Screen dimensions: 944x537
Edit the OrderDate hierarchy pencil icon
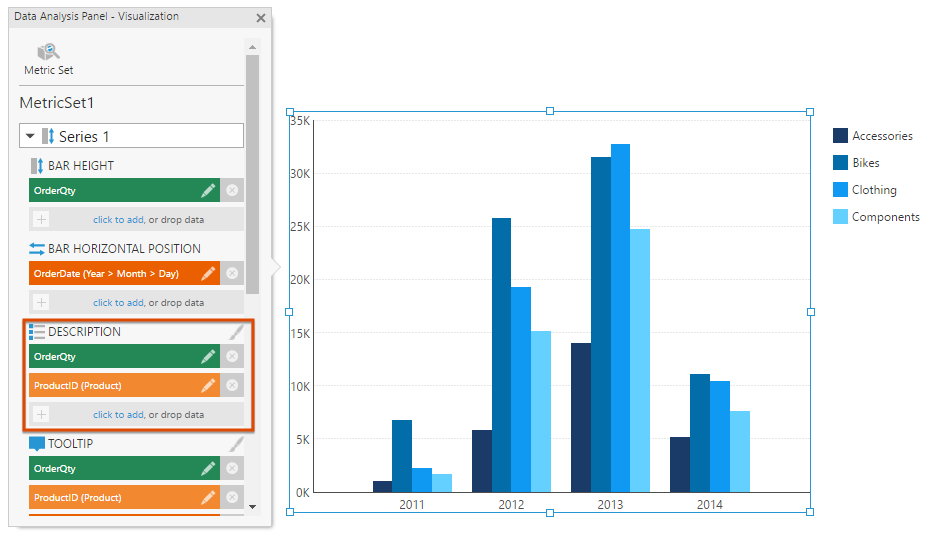208,273
